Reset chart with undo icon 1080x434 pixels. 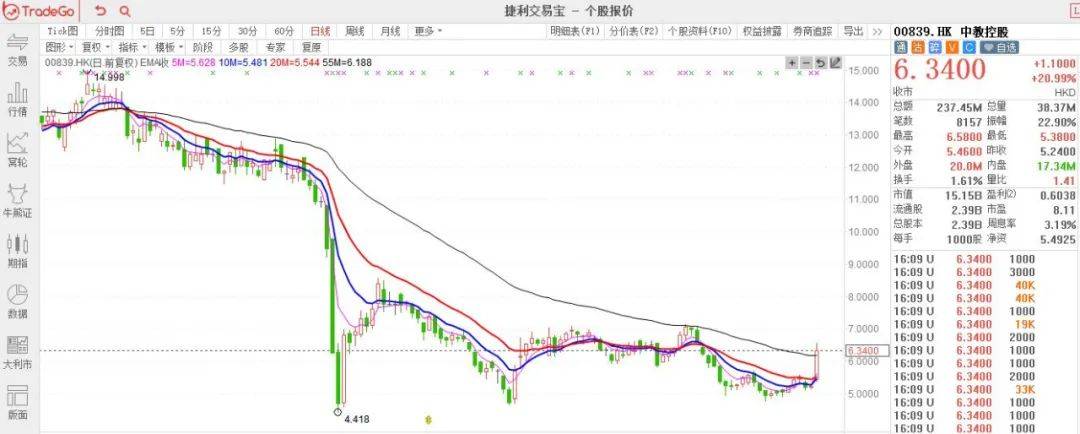(x=820, y=63)
